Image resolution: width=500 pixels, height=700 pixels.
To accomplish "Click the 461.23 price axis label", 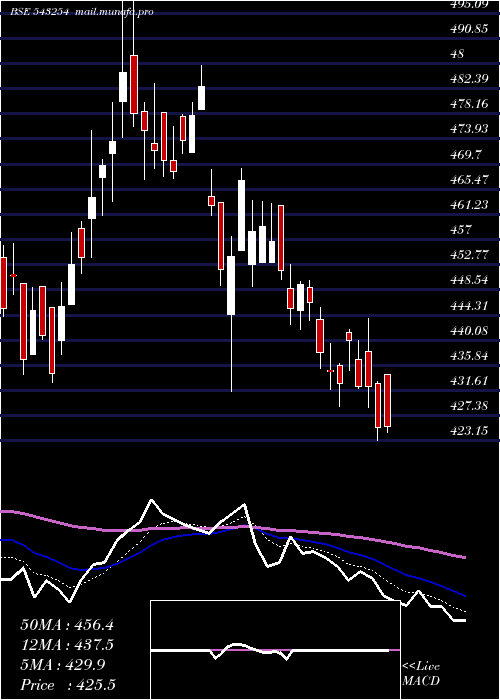I will [469, 205].
